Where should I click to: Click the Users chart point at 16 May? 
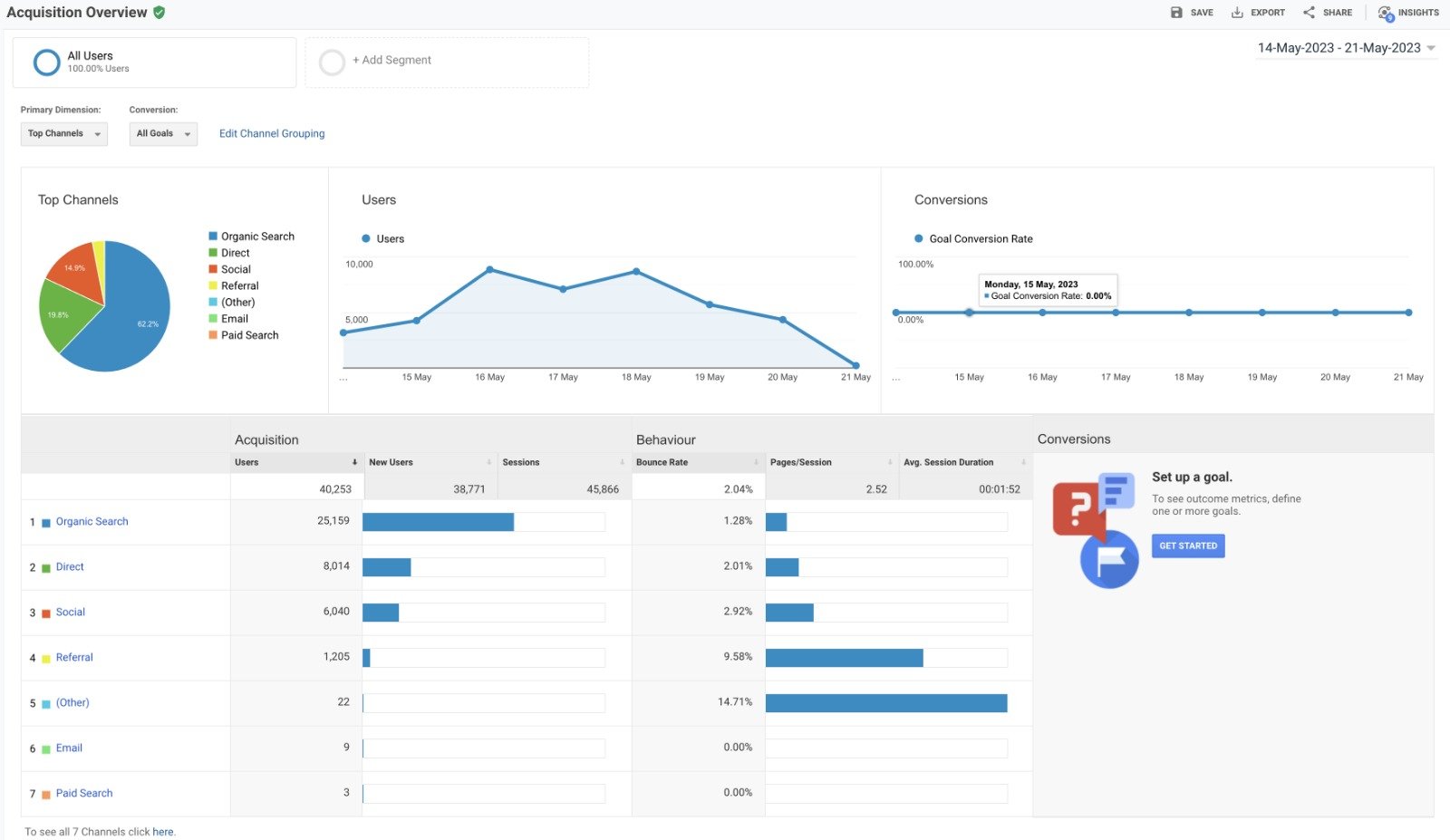click(x=490, y=270)
